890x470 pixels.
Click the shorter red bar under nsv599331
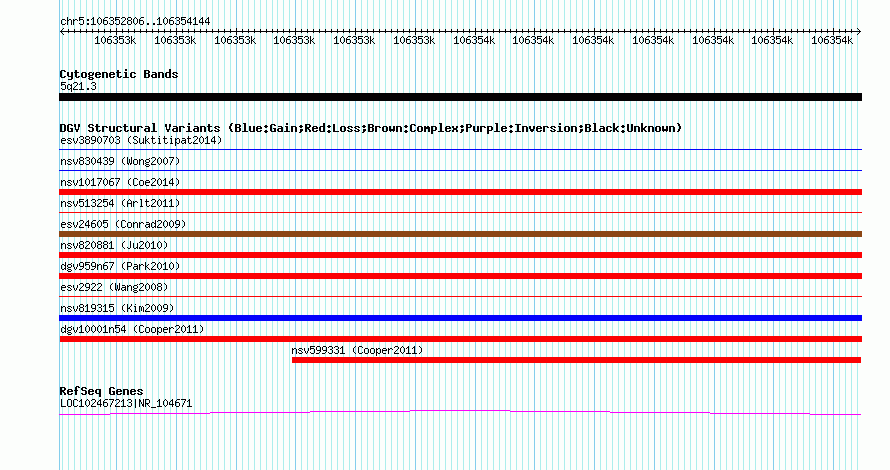coord(576,360)
